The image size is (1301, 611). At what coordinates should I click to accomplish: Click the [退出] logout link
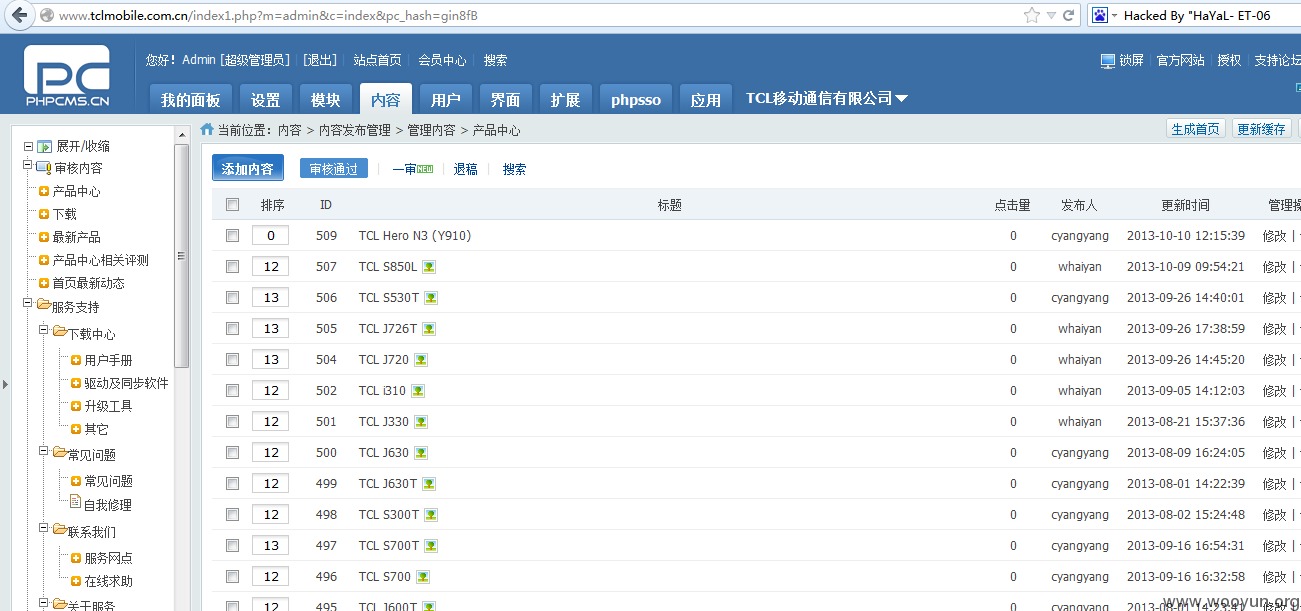(x=320, y=60)
